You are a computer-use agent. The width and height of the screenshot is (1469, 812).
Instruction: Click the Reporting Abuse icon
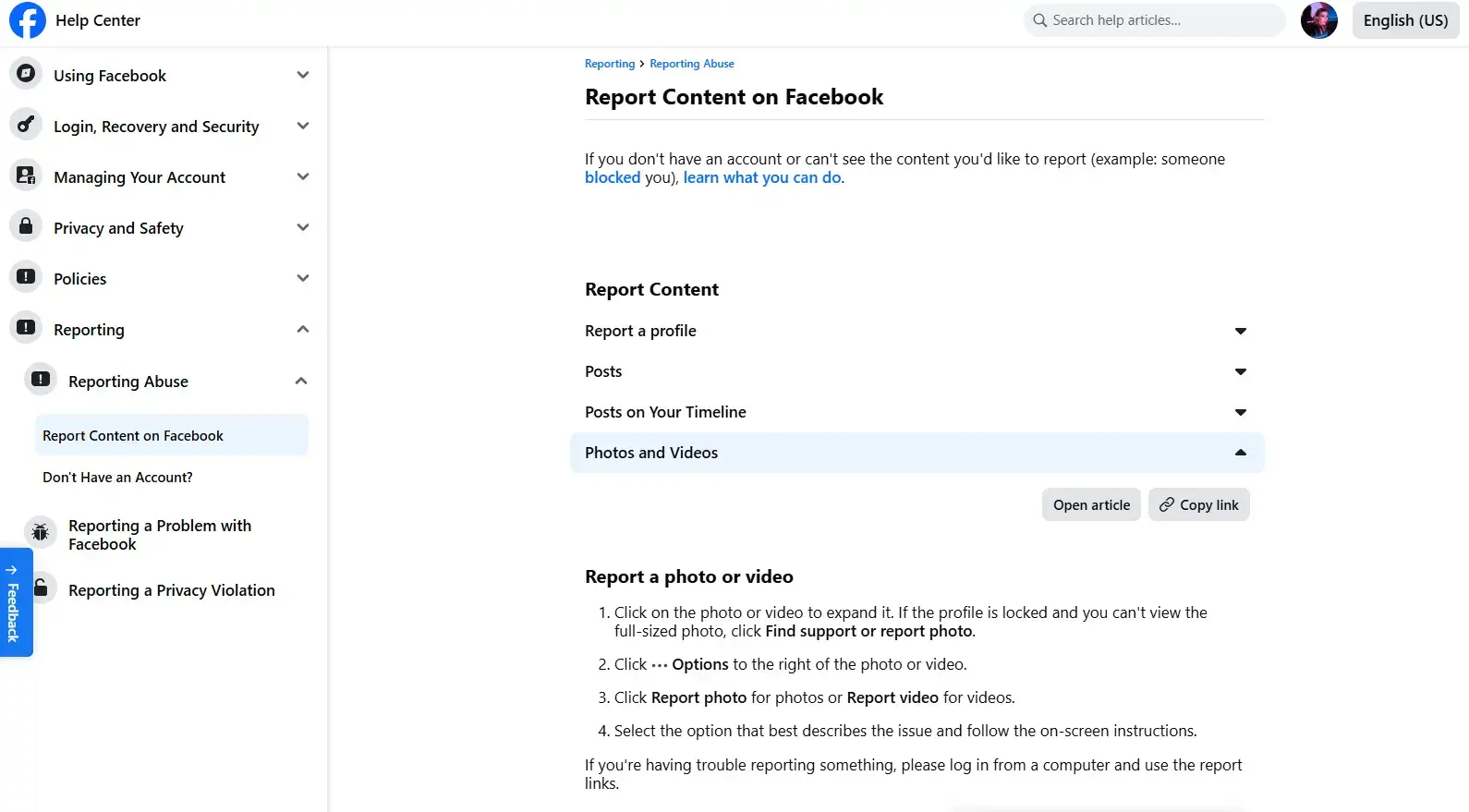(41, 379)
